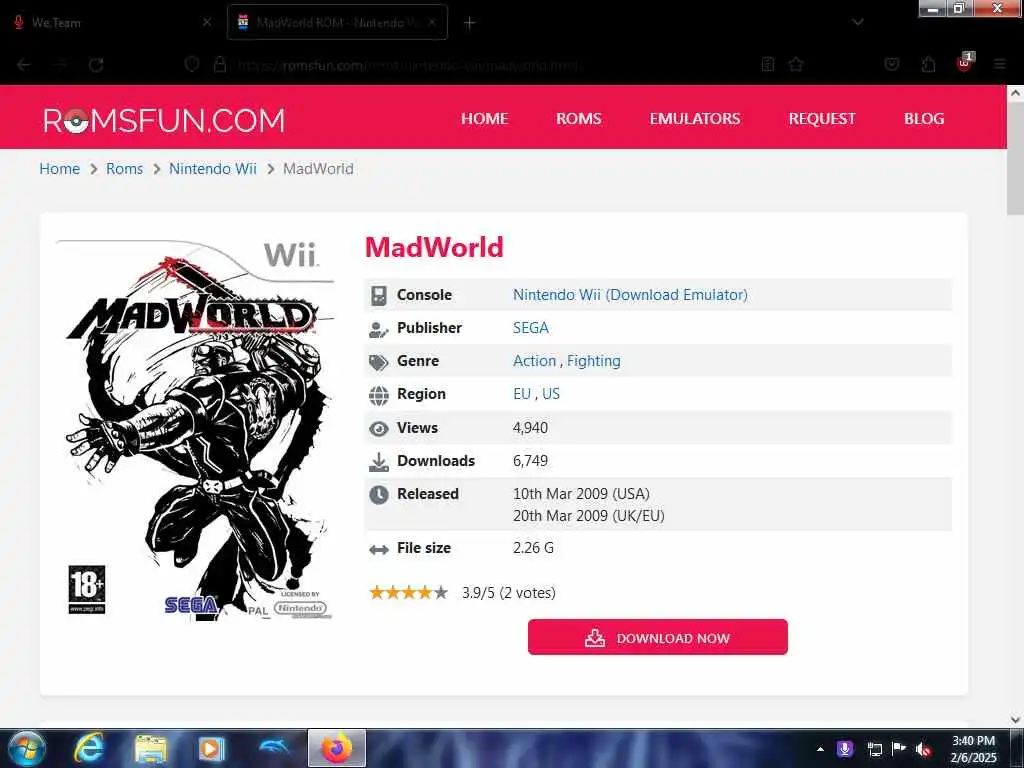The image size is (1024, 768).
Task: Click the console gamepad icon beside Console
Action: point(379,295)
